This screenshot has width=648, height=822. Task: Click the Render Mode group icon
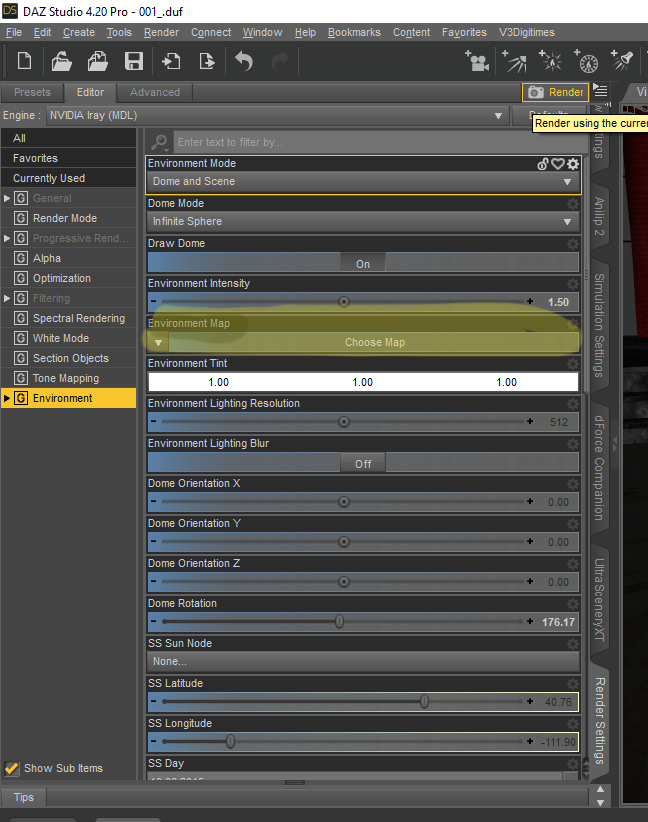[20, 218]
